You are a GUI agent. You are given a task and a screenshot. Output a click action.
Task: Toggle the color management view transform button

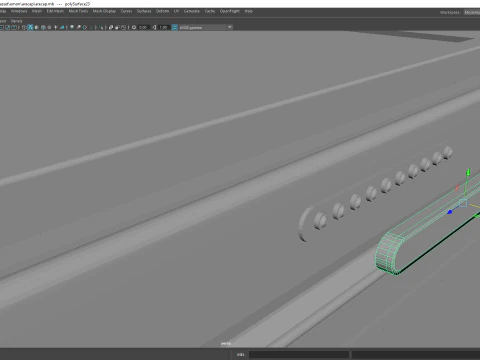(x=174, y=27)
